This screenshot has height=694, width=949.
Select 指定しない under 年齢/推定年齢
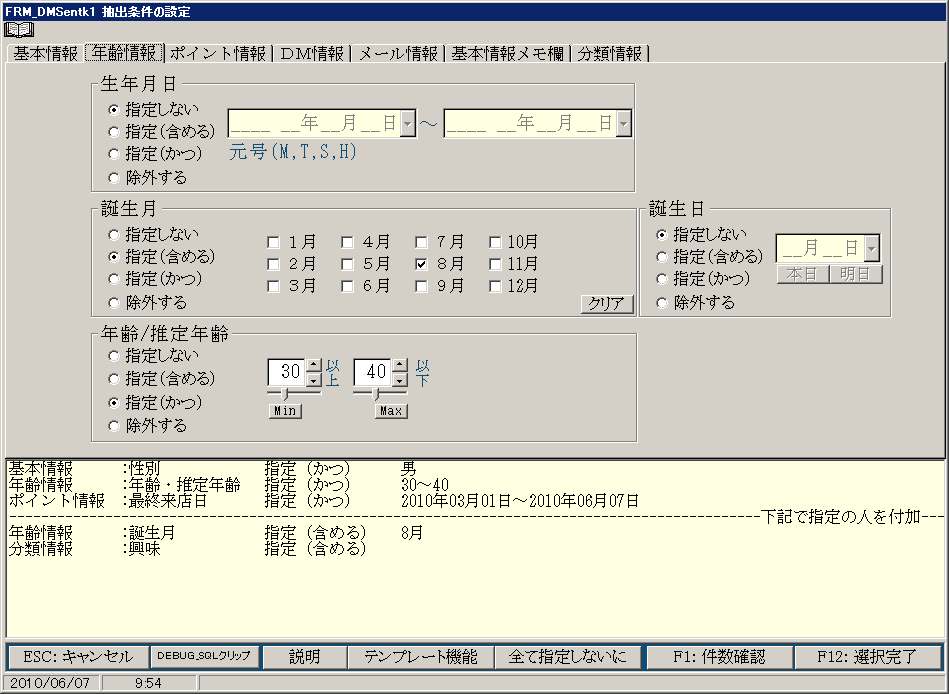[x=114, y=356]
